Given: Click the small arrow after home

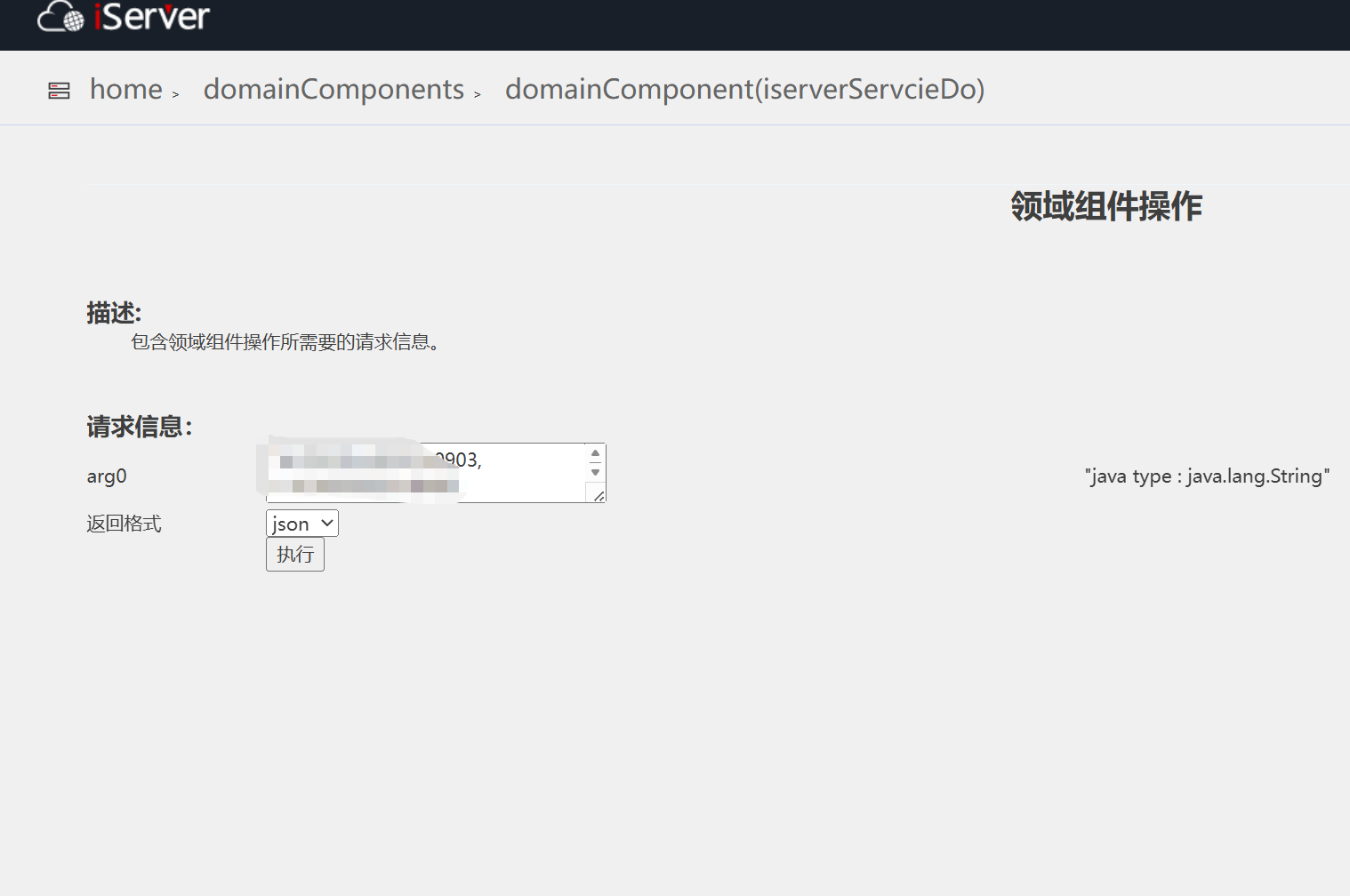Looking at the screenshot, I should point(176,94).
